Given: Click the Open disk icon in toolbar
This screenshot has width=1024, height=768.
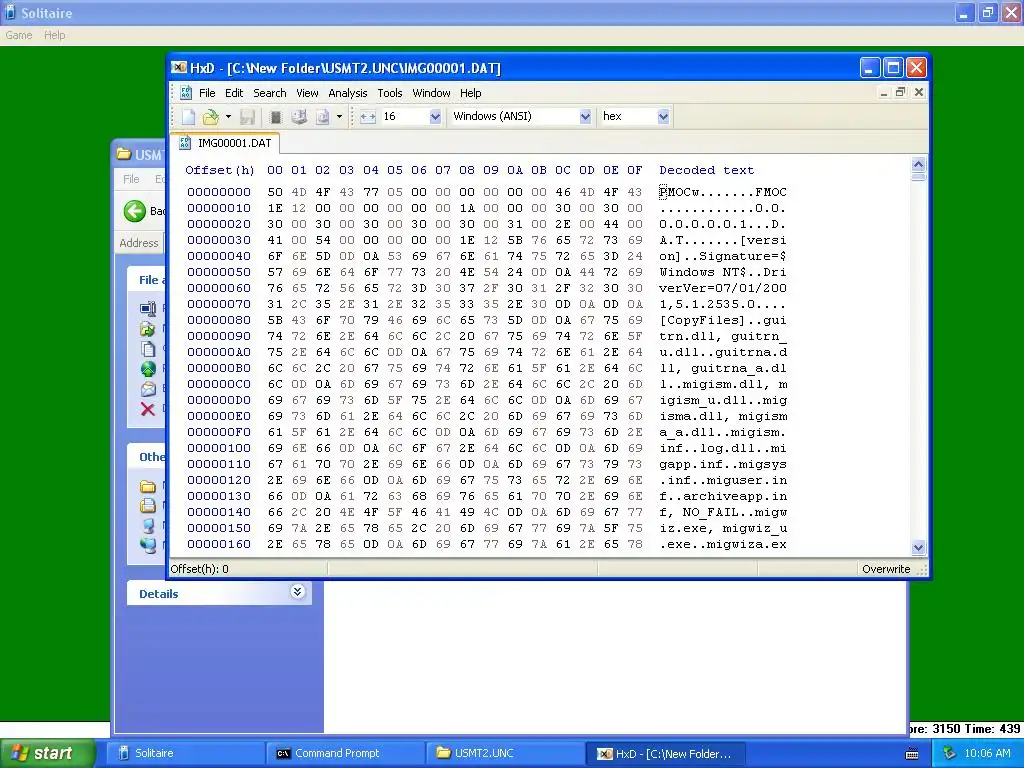Looking at the screenshot, I should pos(299,117).
